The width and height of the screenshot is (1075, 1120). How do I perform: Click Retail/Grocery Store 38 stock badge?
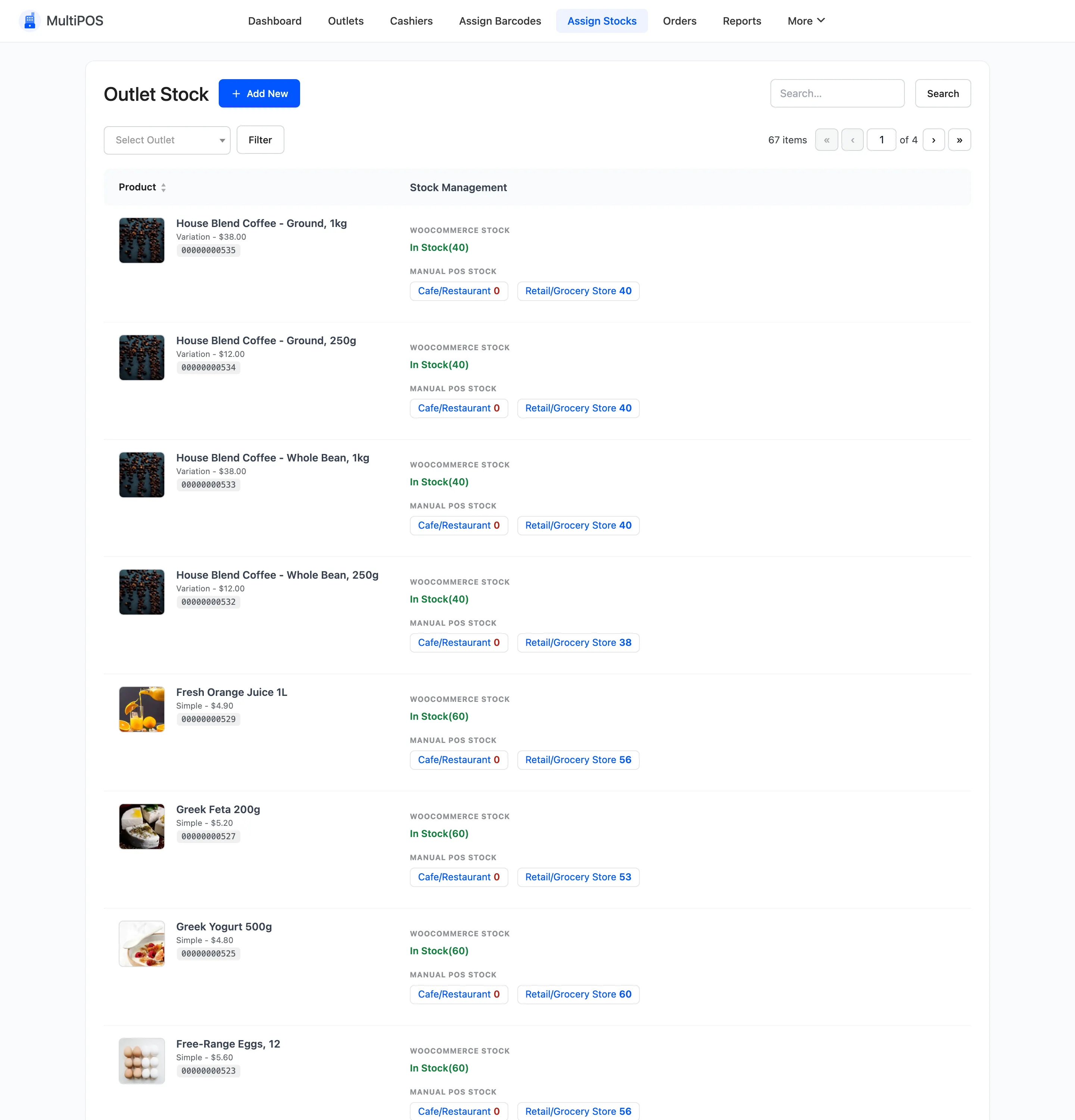point(578,642)
